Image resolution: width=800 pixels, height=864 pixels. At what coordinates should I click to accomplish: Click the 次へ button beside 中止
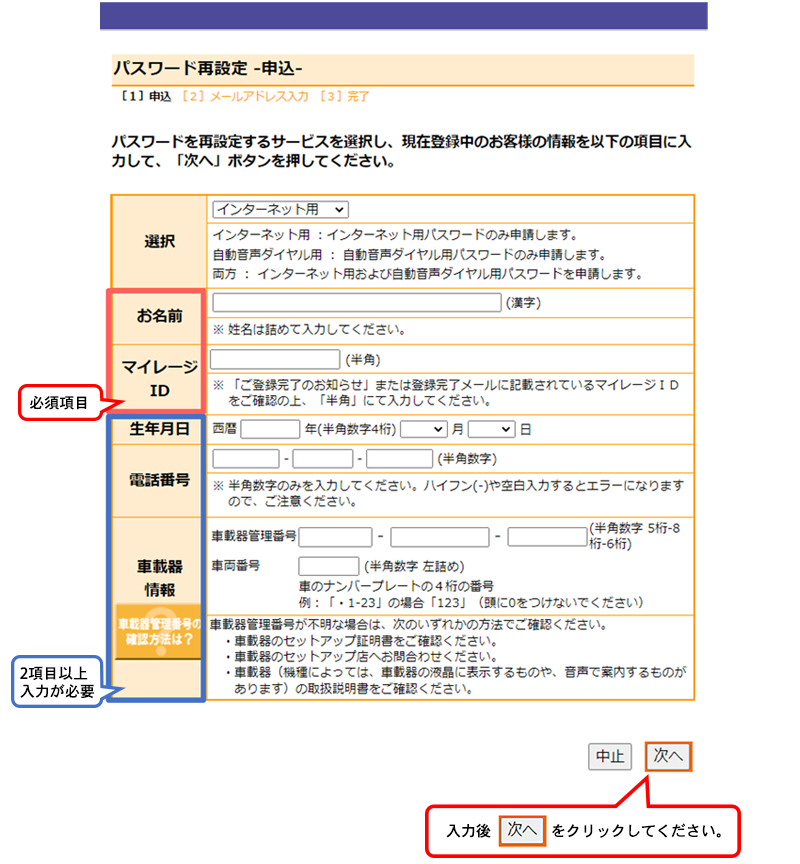668,756
